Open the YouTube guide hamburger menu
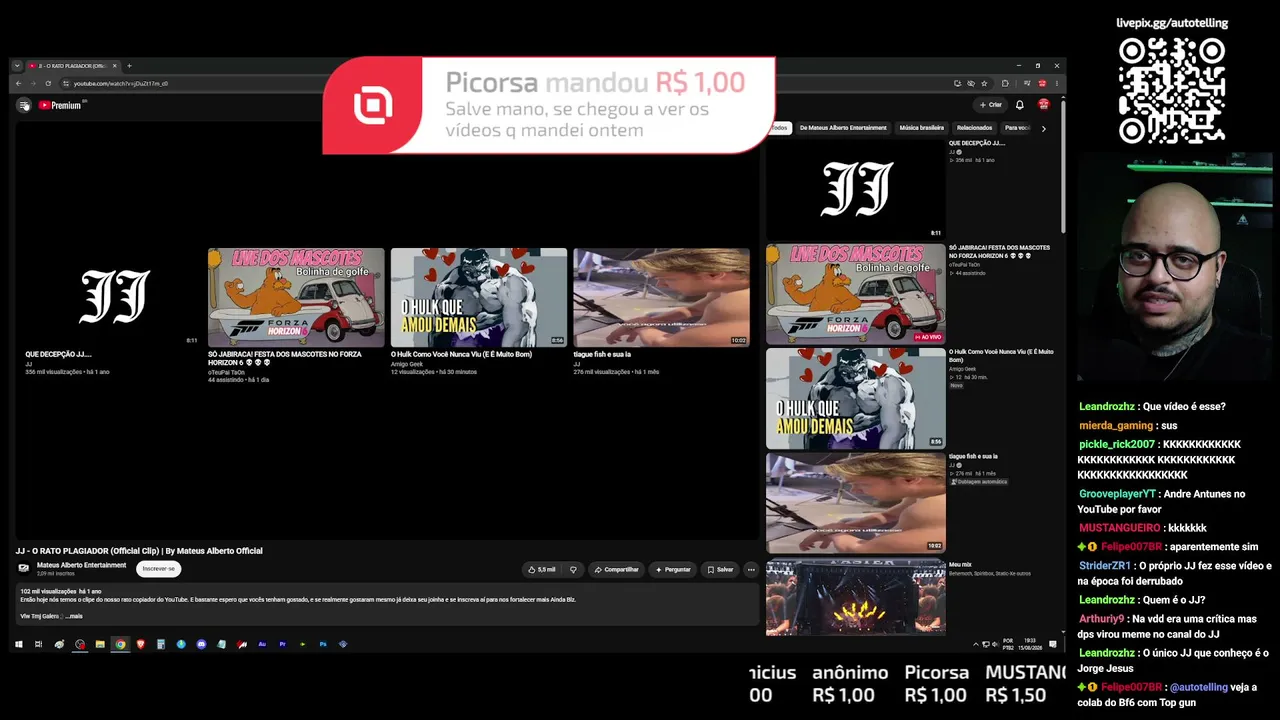The width and height of the screenshot is (1280, 720). pos(23,105)
